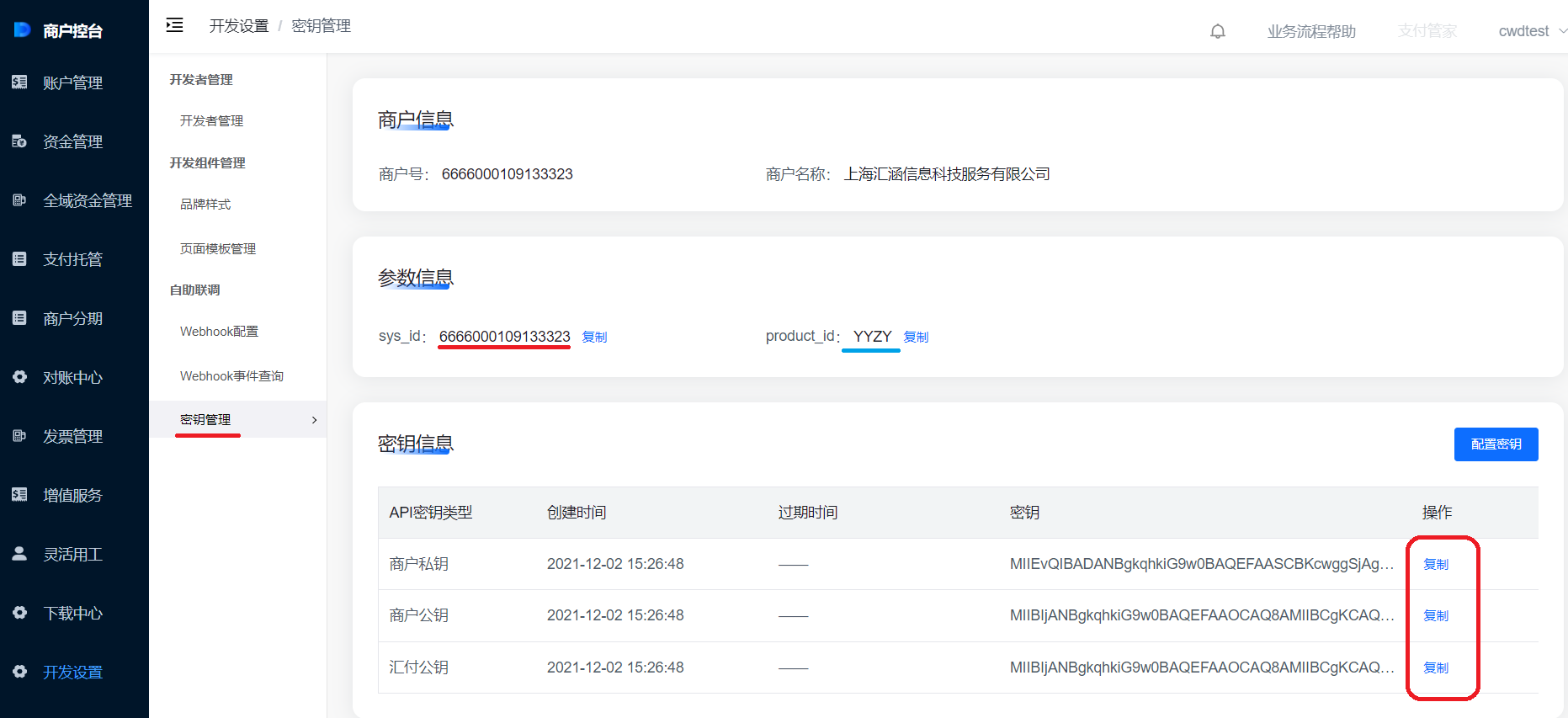Click the 商户号 value 6666000109133323
1568x718 pixels.
pyautogui.click(x=508, y=174)
